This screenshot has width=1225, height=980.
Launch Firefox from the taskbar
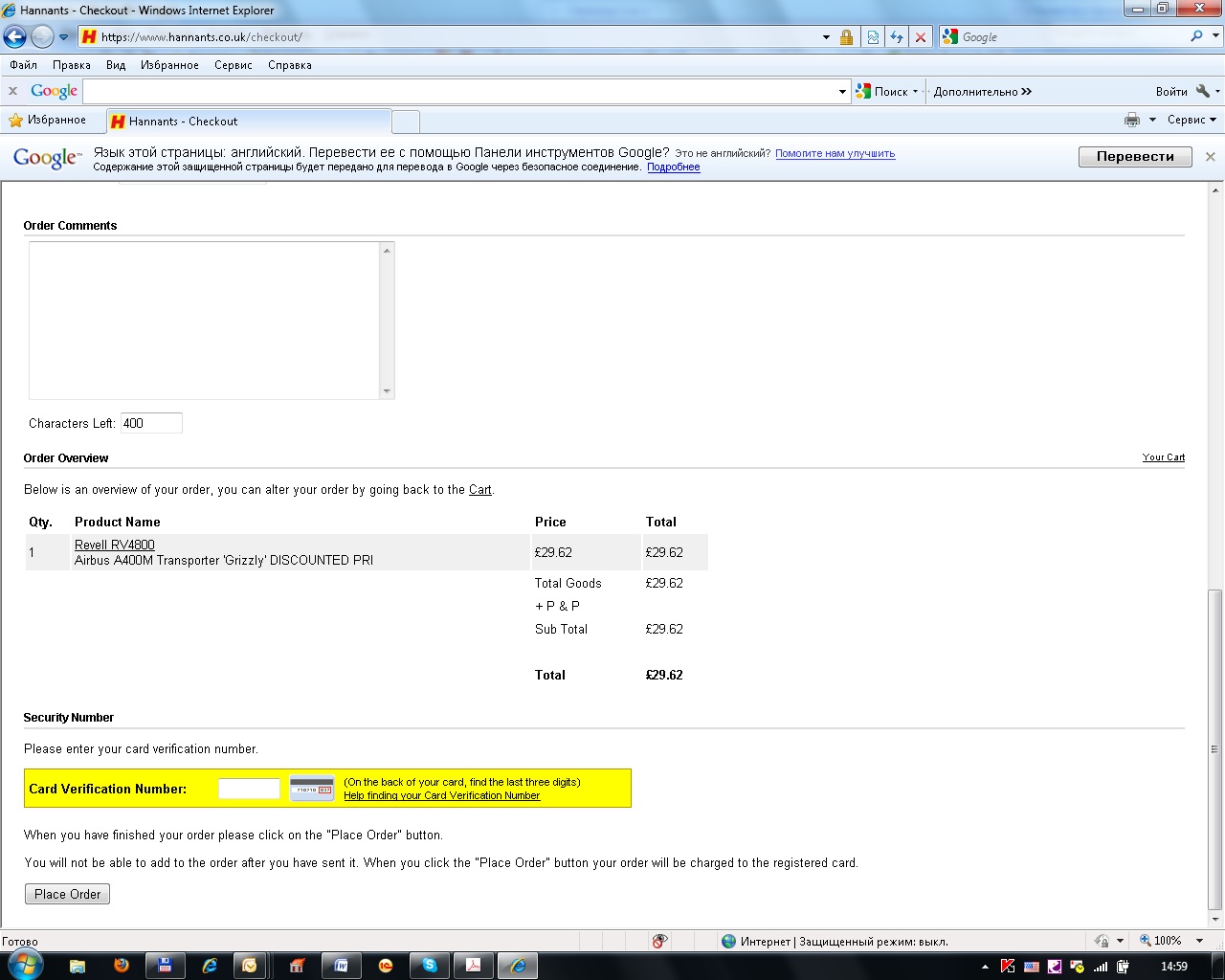point(122,967)
